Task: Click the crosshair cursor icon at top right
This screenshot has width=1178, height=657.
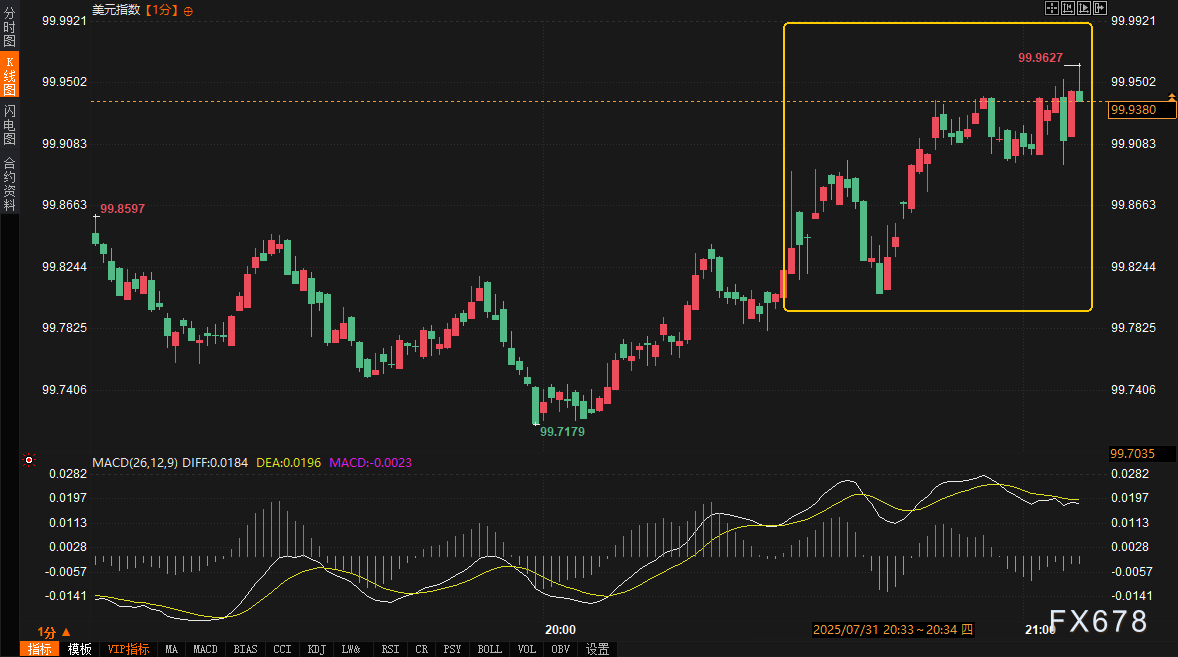Action: 1052,8
